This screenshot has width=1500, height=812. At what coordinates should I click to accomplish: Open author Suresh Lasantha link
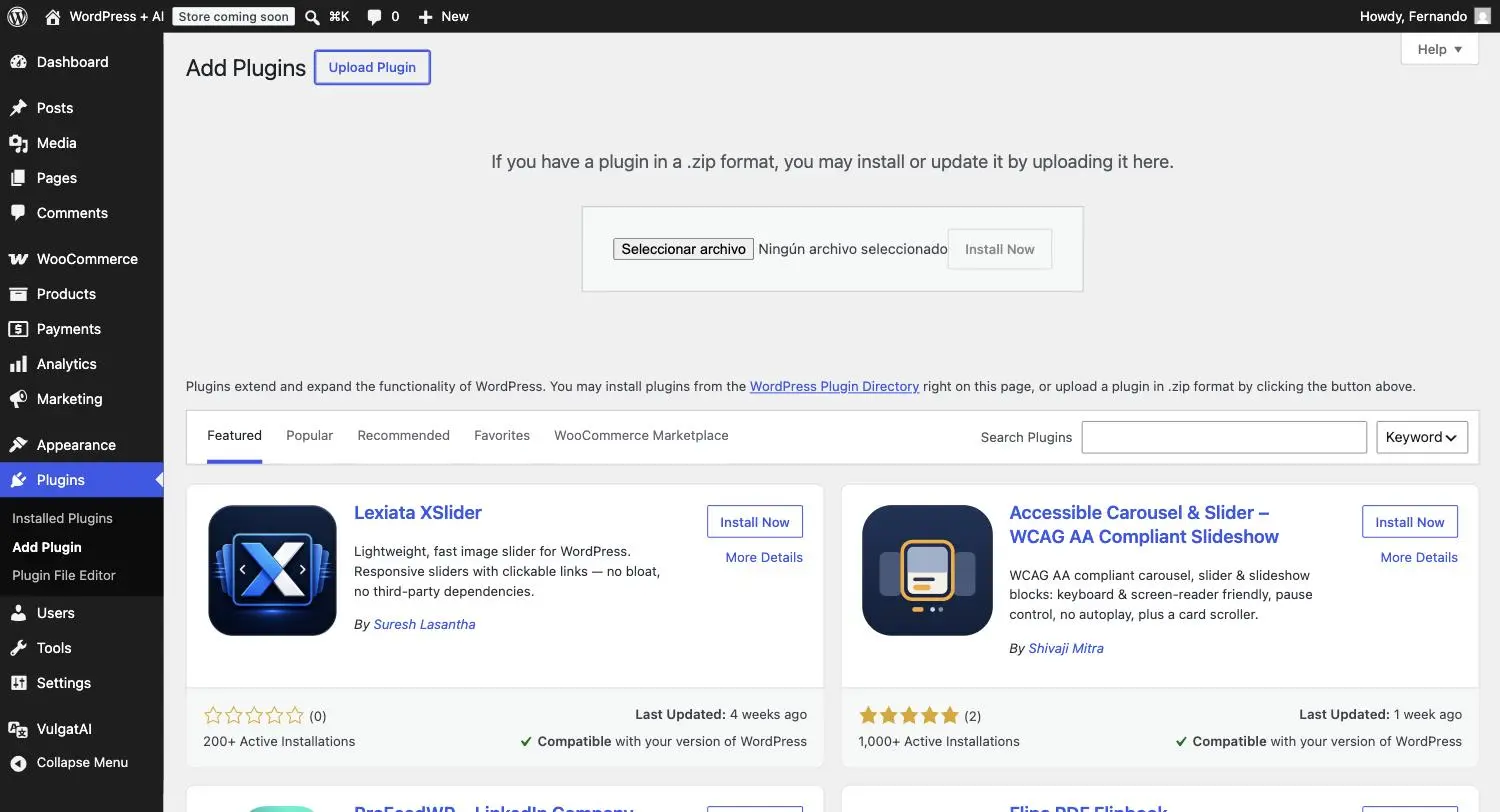[x=424, y=624]
